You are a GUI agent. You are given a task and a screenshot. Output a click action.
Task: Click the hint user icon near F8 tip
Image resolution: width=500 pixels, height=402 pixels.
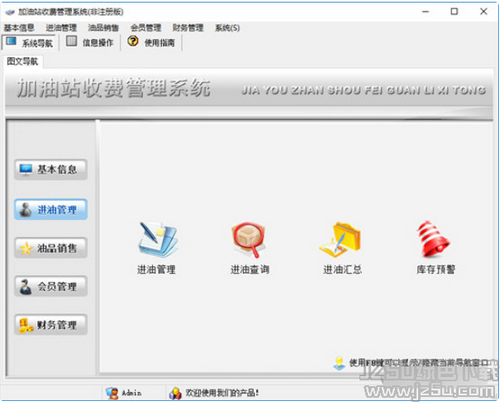click(x=339, y=363)
